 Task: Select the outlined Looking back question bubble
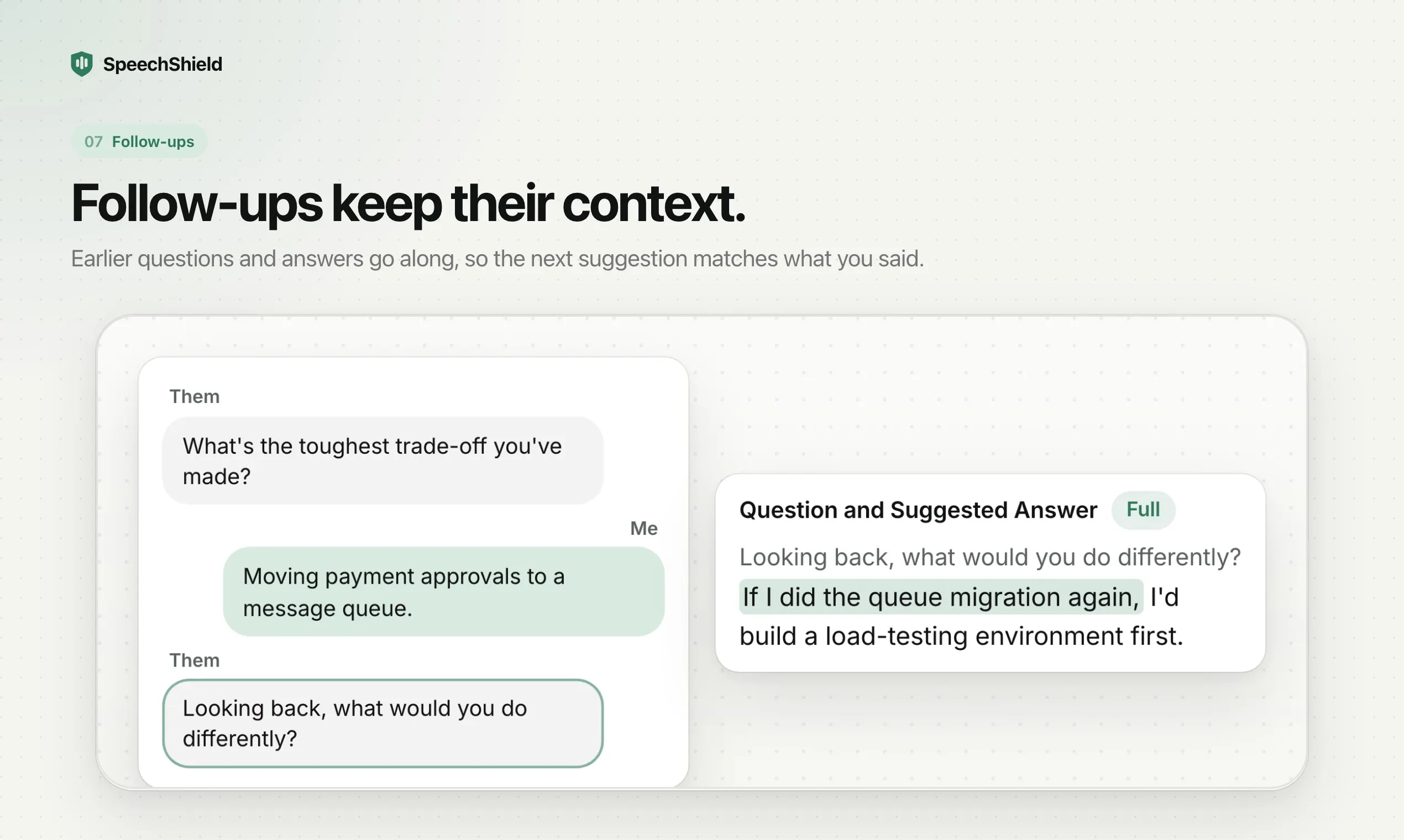pyautogui.click(x=383, y=723)
